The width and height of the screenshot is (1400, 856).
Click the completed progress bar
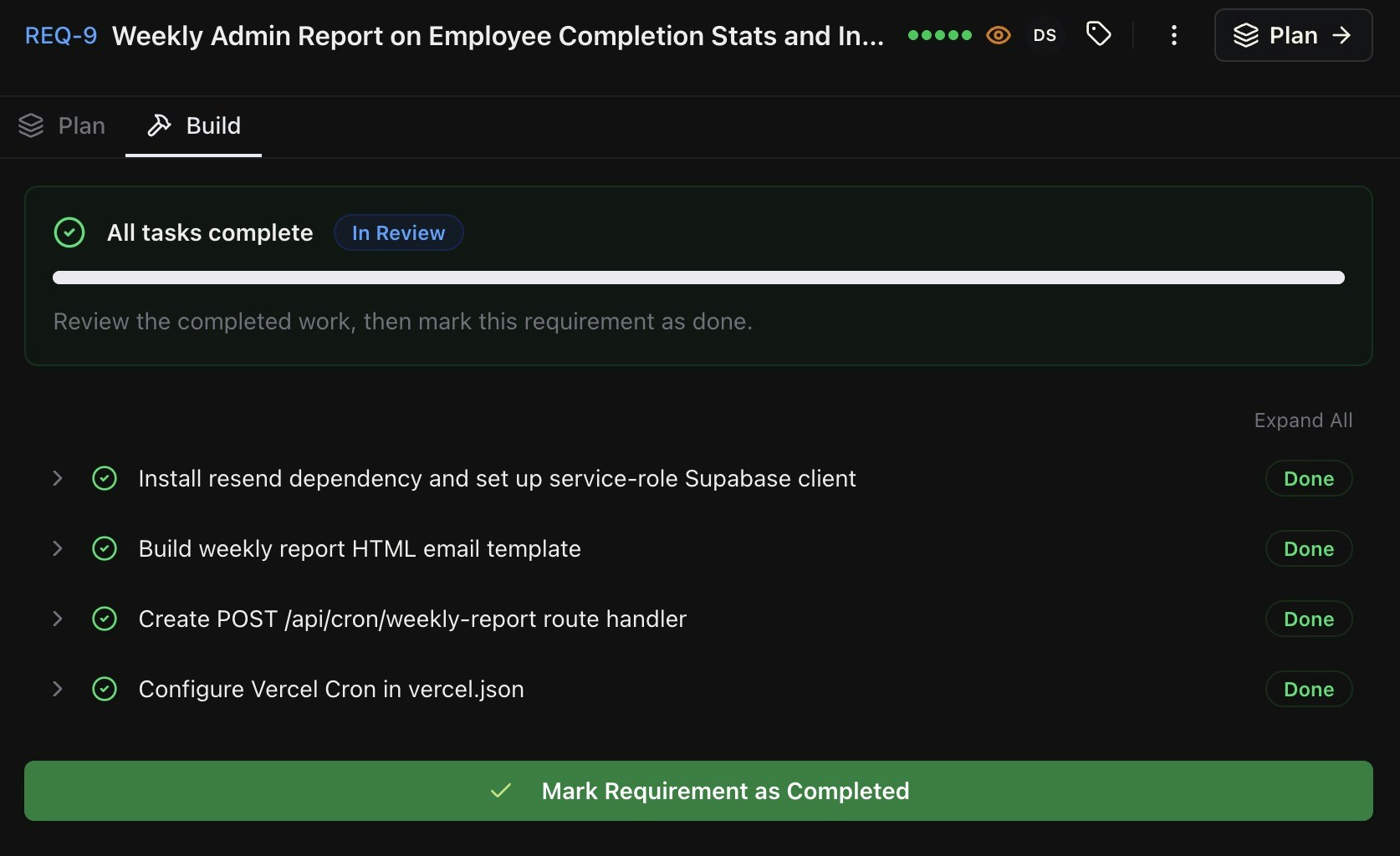[x=699, y=278]
